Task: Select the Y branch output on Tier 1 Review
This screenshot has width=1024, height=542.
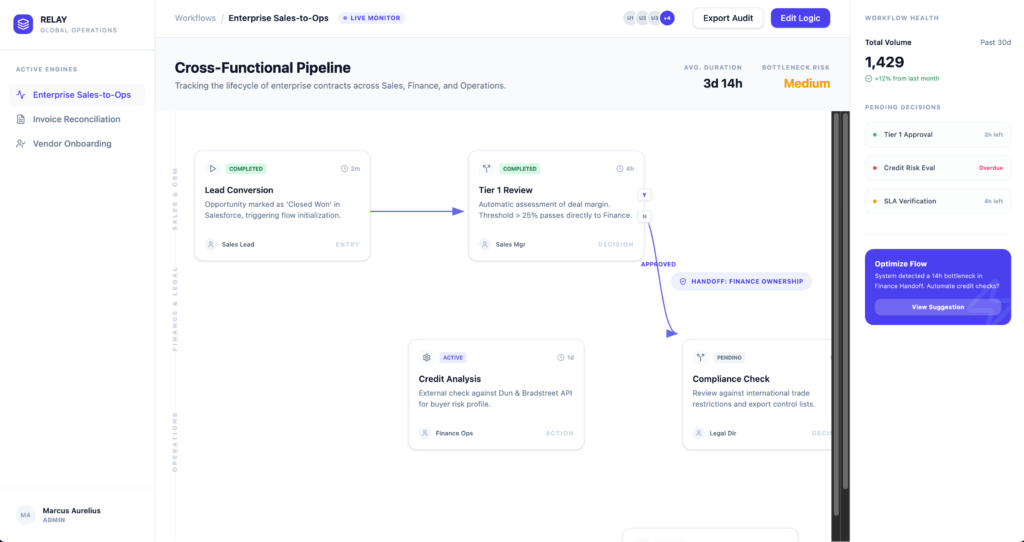Action: 644,195
